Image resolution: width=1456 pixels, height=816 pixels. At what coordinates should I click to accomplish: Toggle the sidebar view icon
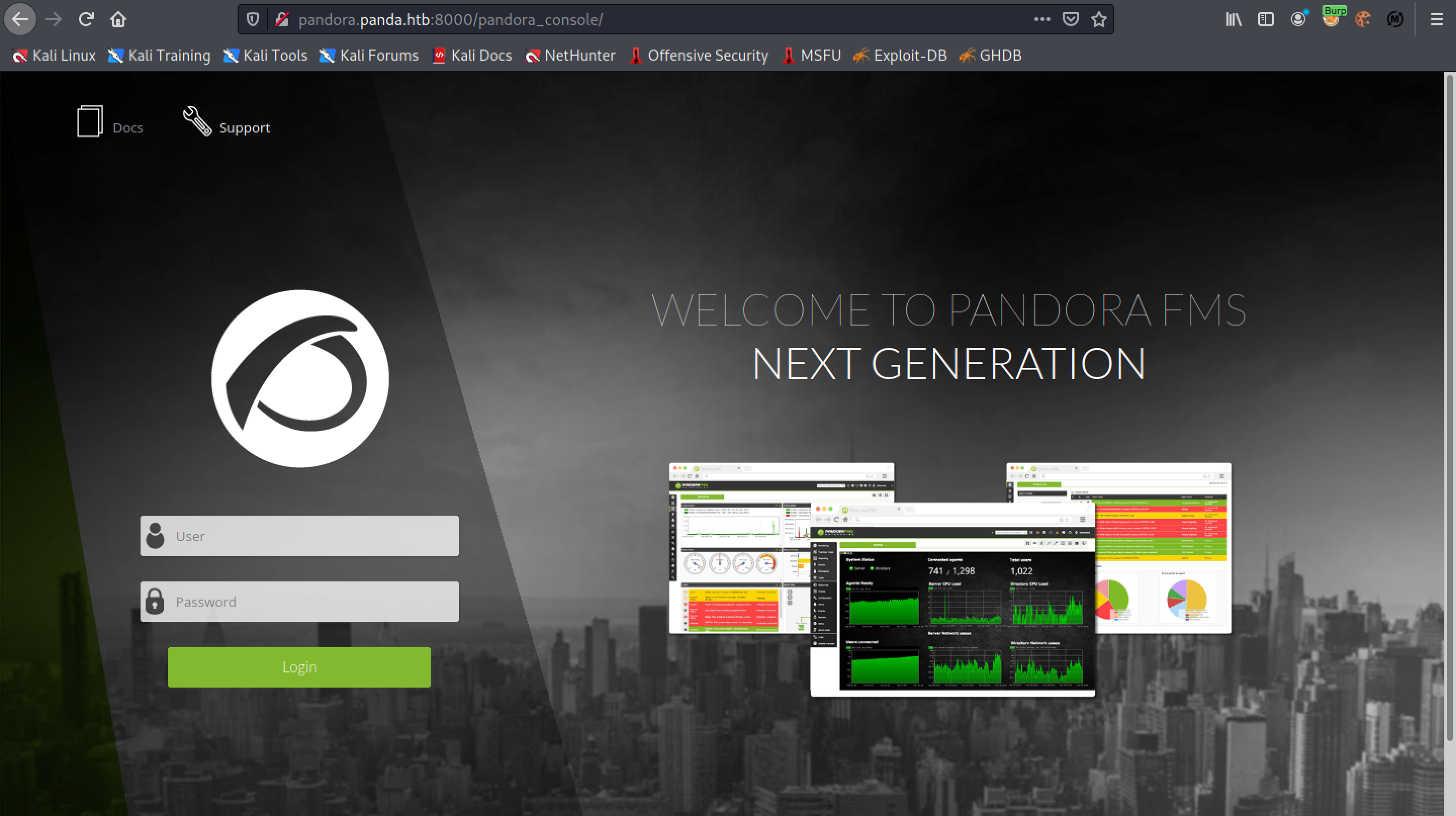pos(1265,20)
